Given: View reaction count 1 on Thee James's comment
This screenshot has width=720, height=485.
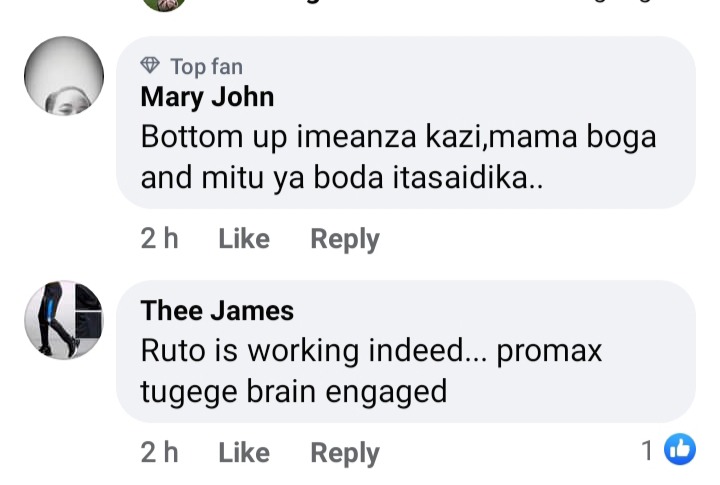Looking at the screenshot, I should click(647, 450).
